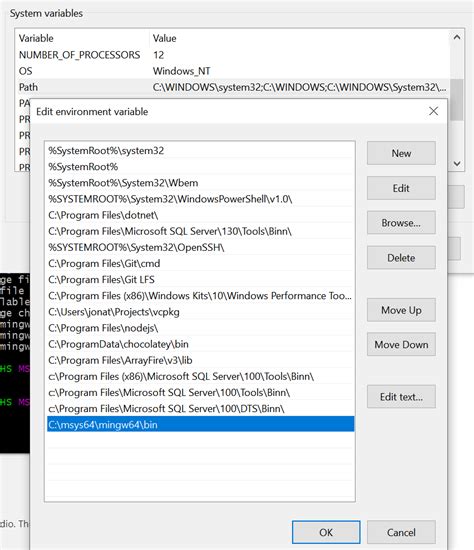Delete the selected path entry
This screenshot has height=550, width=474.
(401, 258)
